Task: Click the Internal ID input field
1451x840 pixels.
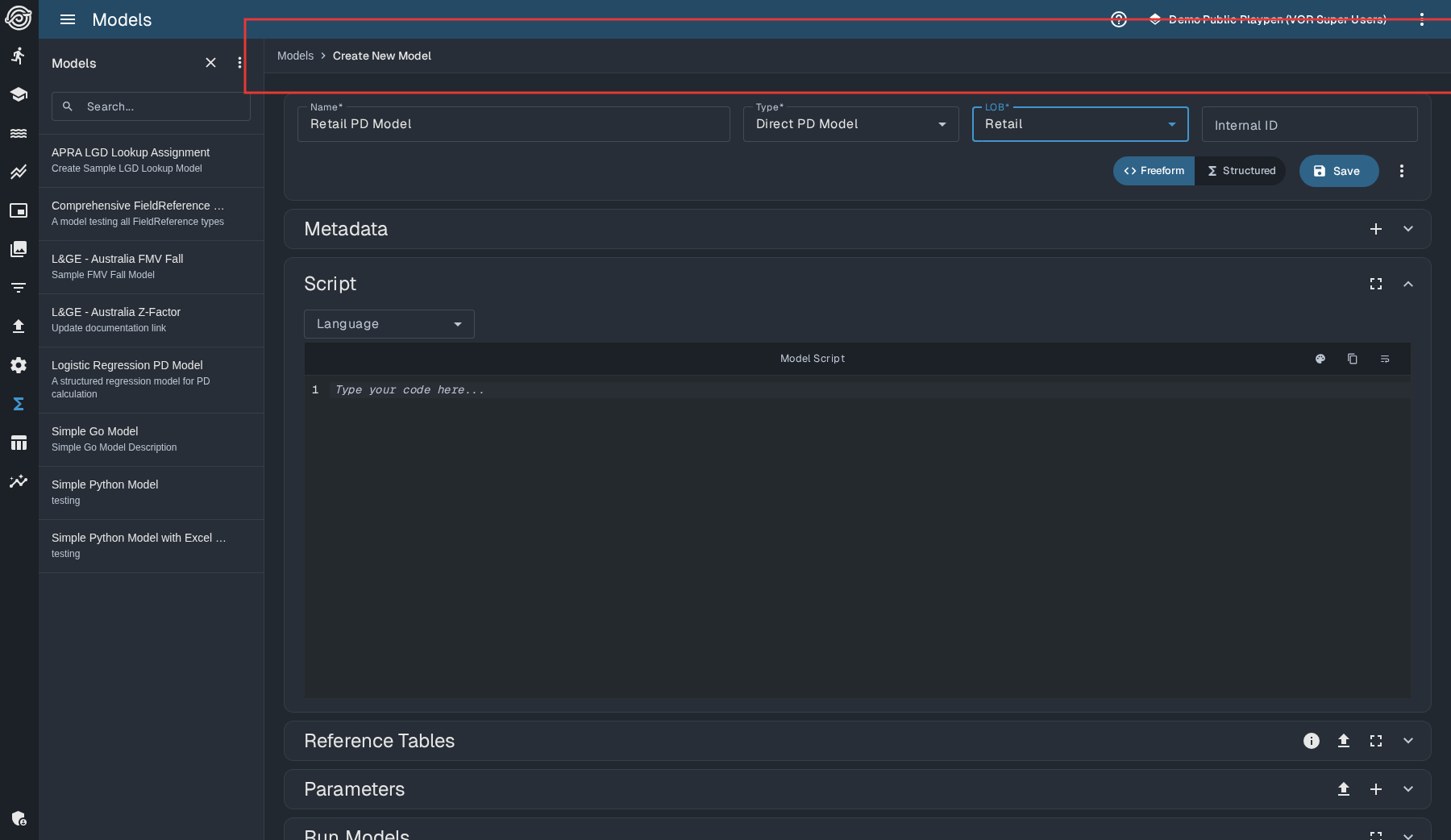Action: [1309, 125]
